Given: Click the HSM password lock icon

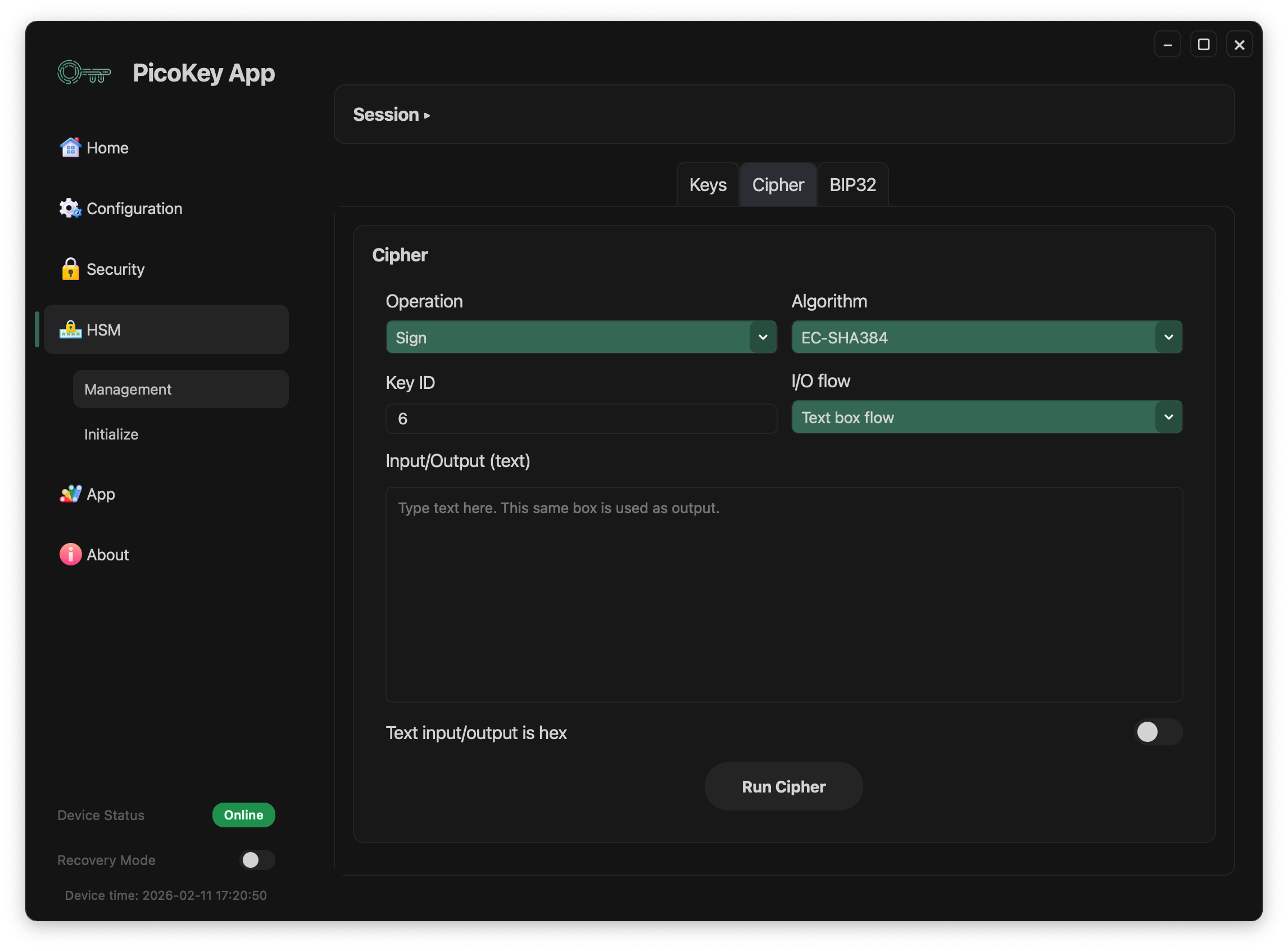Looking at the screenshot, I should click(70, 330).
